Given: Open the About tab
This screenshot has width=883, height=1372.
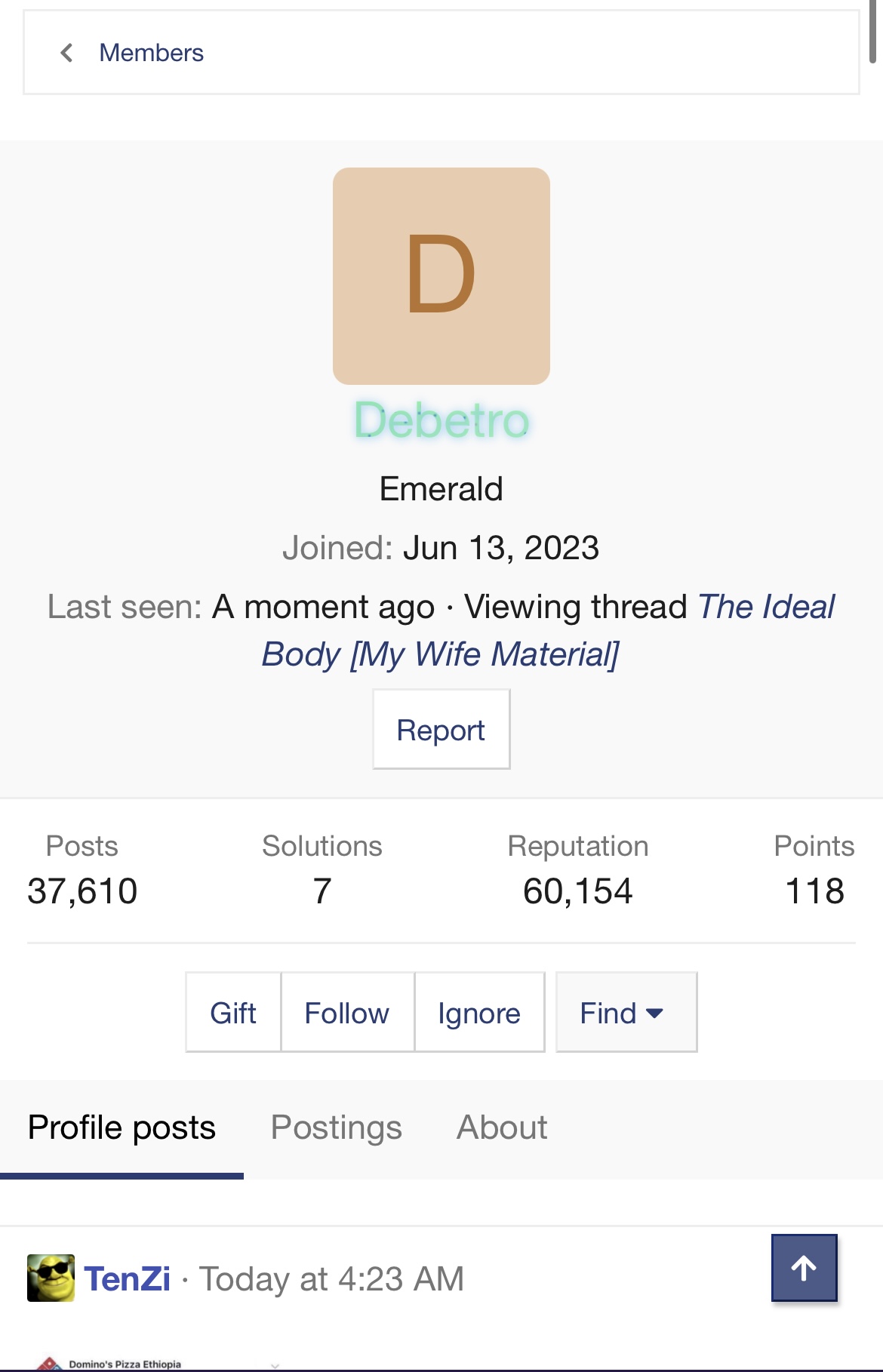Looking at the screenshot, I should pyautogui.click(x=502, y=1127).
